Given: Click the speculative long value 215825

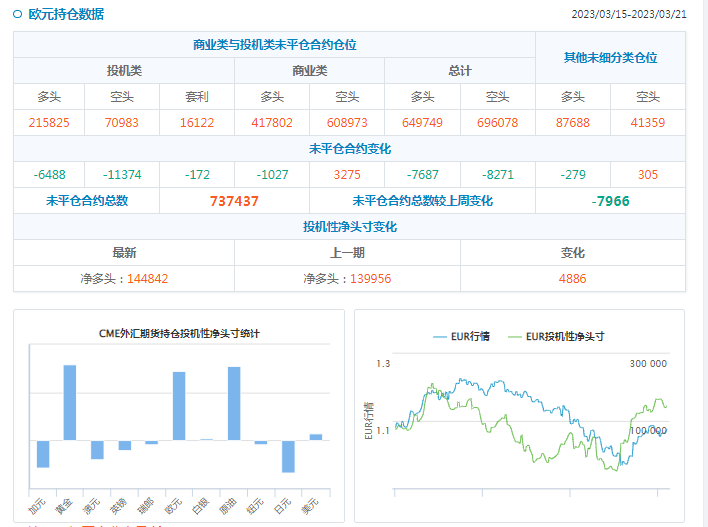Looking at the screenshot, I should [x=49, y=123].
